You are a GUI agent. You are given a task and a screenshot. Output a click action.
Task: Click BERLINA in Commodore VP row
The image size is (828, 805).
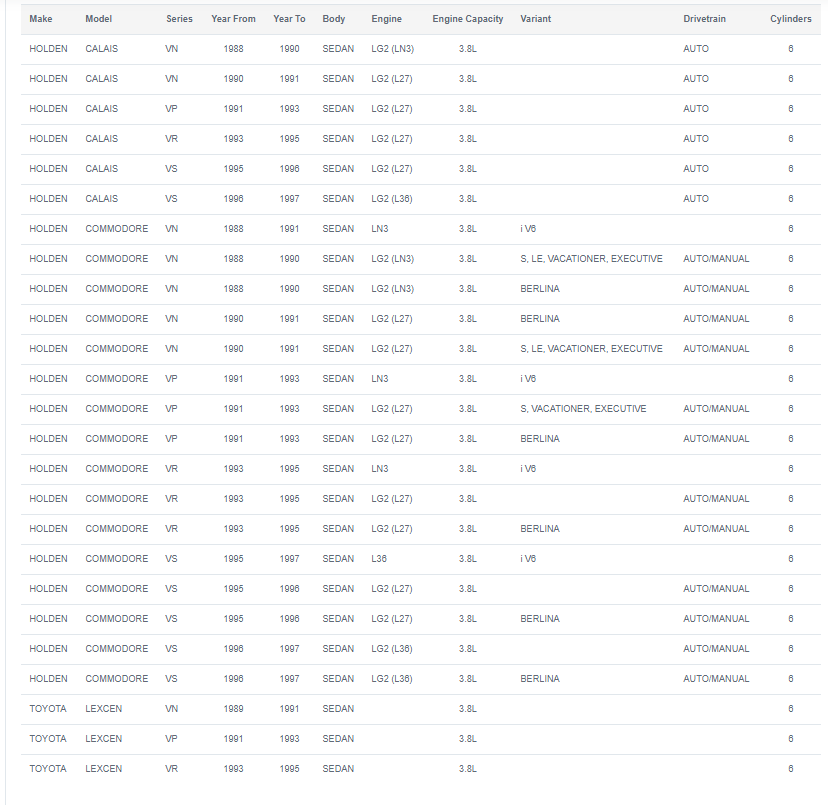pos(540,439)
